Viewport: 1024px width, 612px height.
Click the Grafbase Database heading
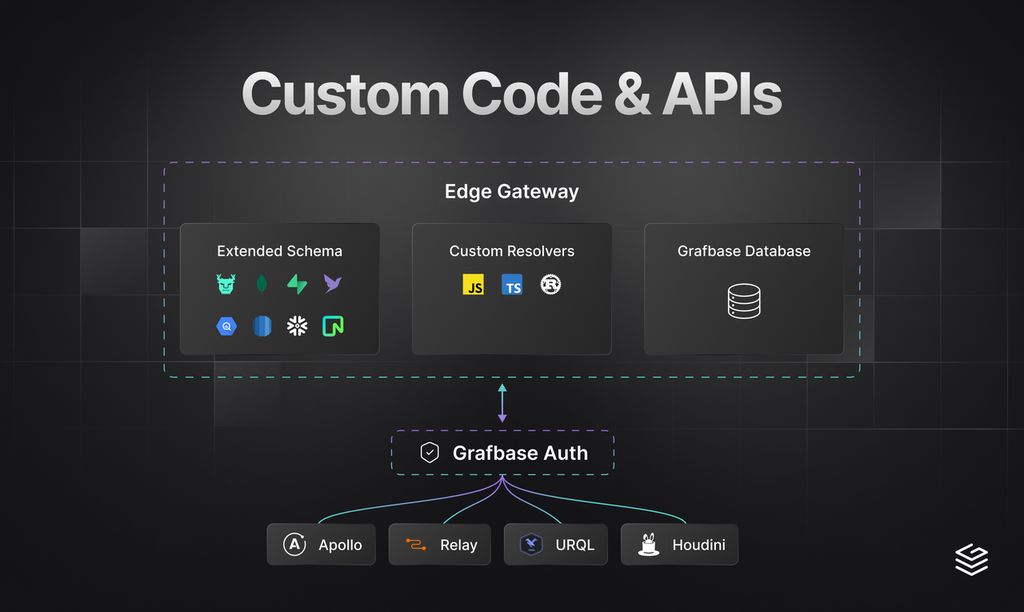click(x=744, y=251)
